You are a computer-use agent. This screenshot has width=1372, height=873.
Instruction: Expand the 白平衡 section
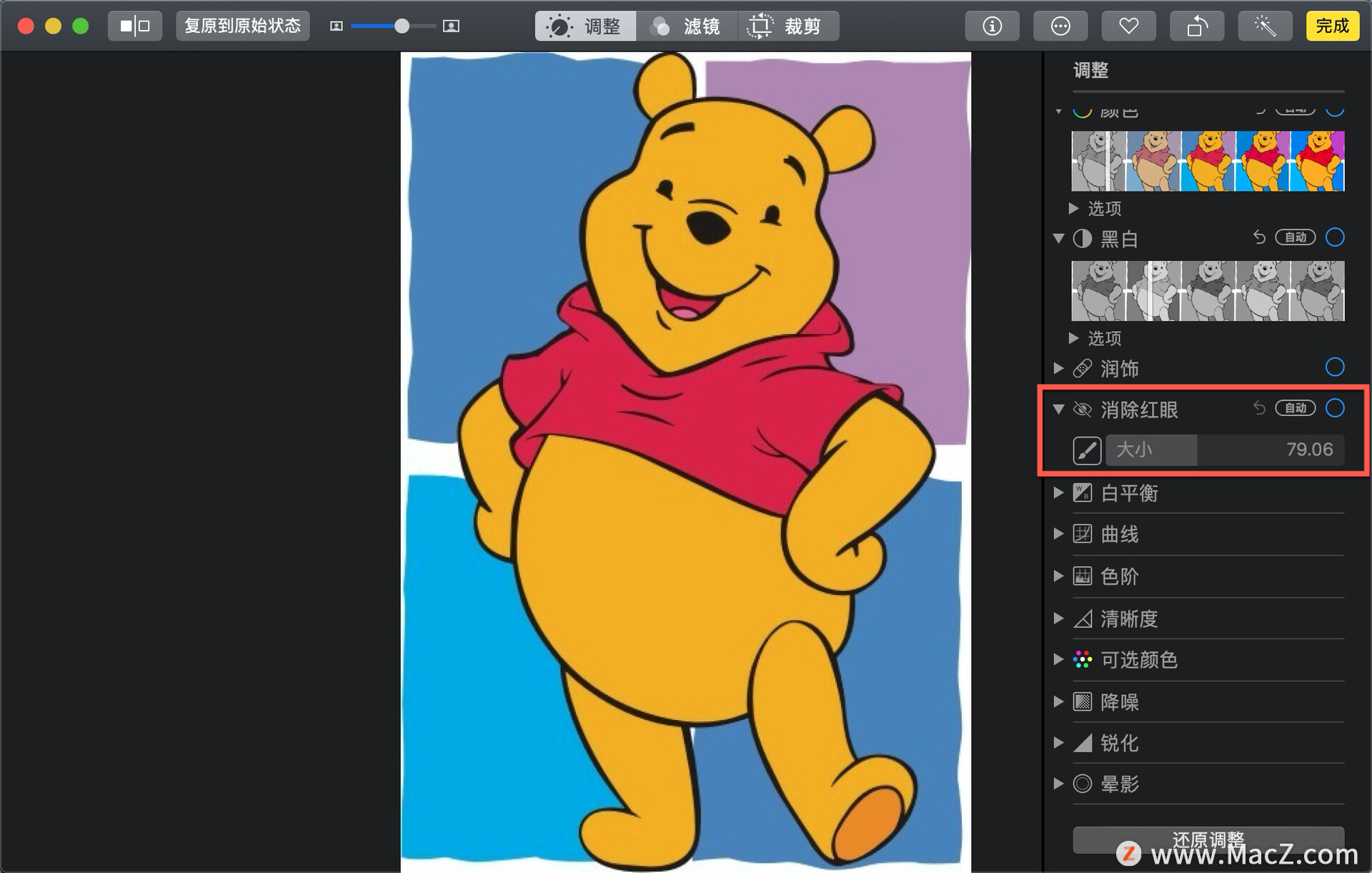tap(1059, 493)
